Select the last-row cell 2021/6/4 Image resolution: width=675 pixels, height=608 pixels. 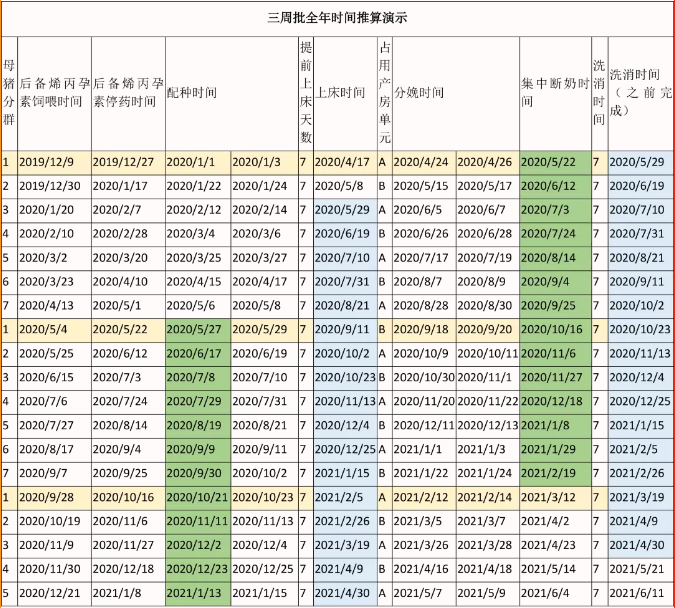point(555,594)
